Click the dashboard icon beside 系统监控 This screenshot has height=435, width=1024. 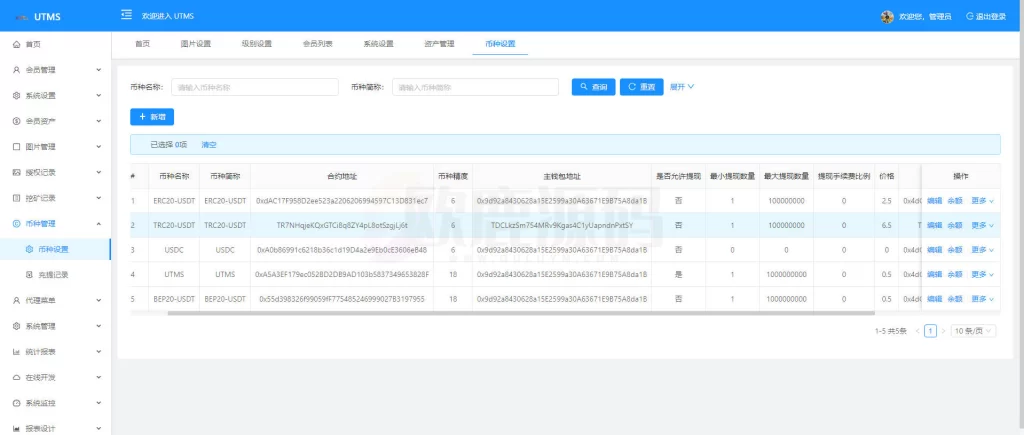pyautogui.click(x=16, y=403)
